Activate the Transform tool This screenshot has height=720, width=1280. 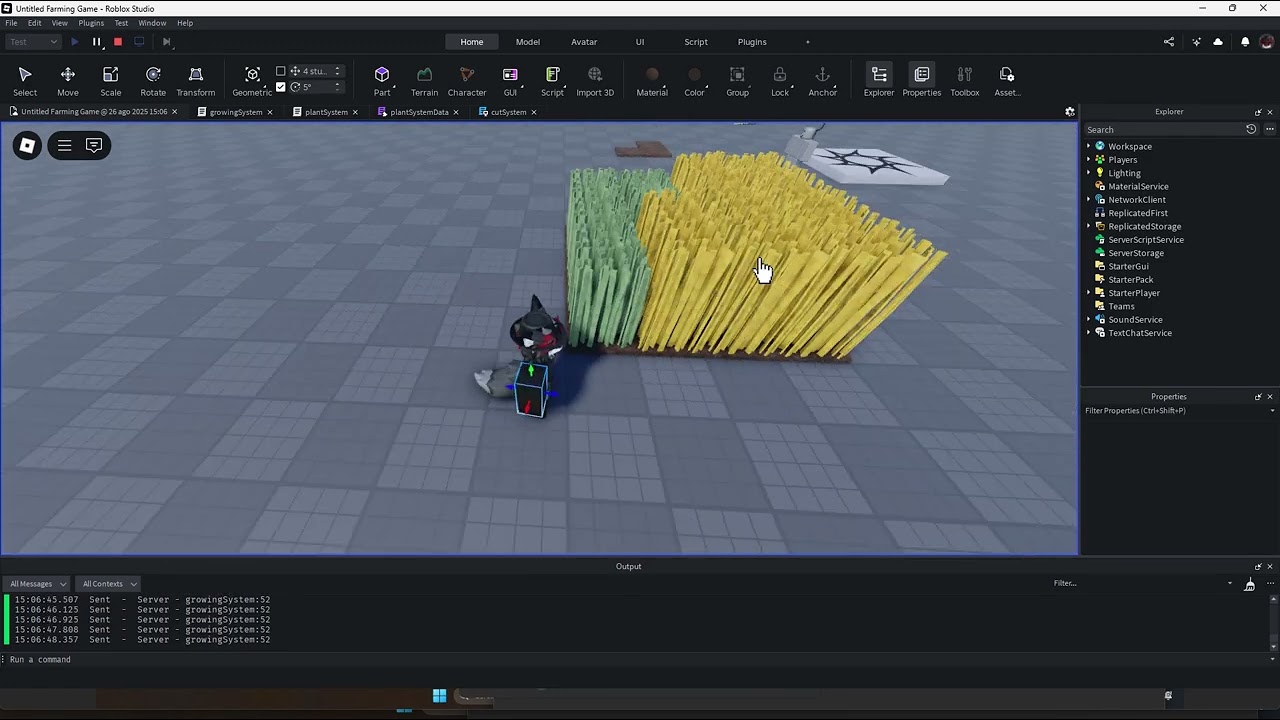(196, 80)
